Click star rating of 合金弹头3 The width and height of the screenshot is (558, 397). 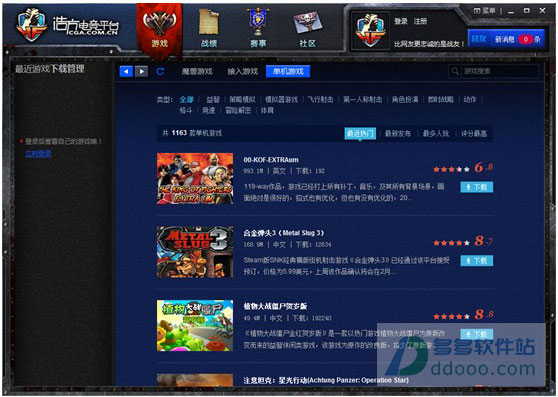coord(451,243)
